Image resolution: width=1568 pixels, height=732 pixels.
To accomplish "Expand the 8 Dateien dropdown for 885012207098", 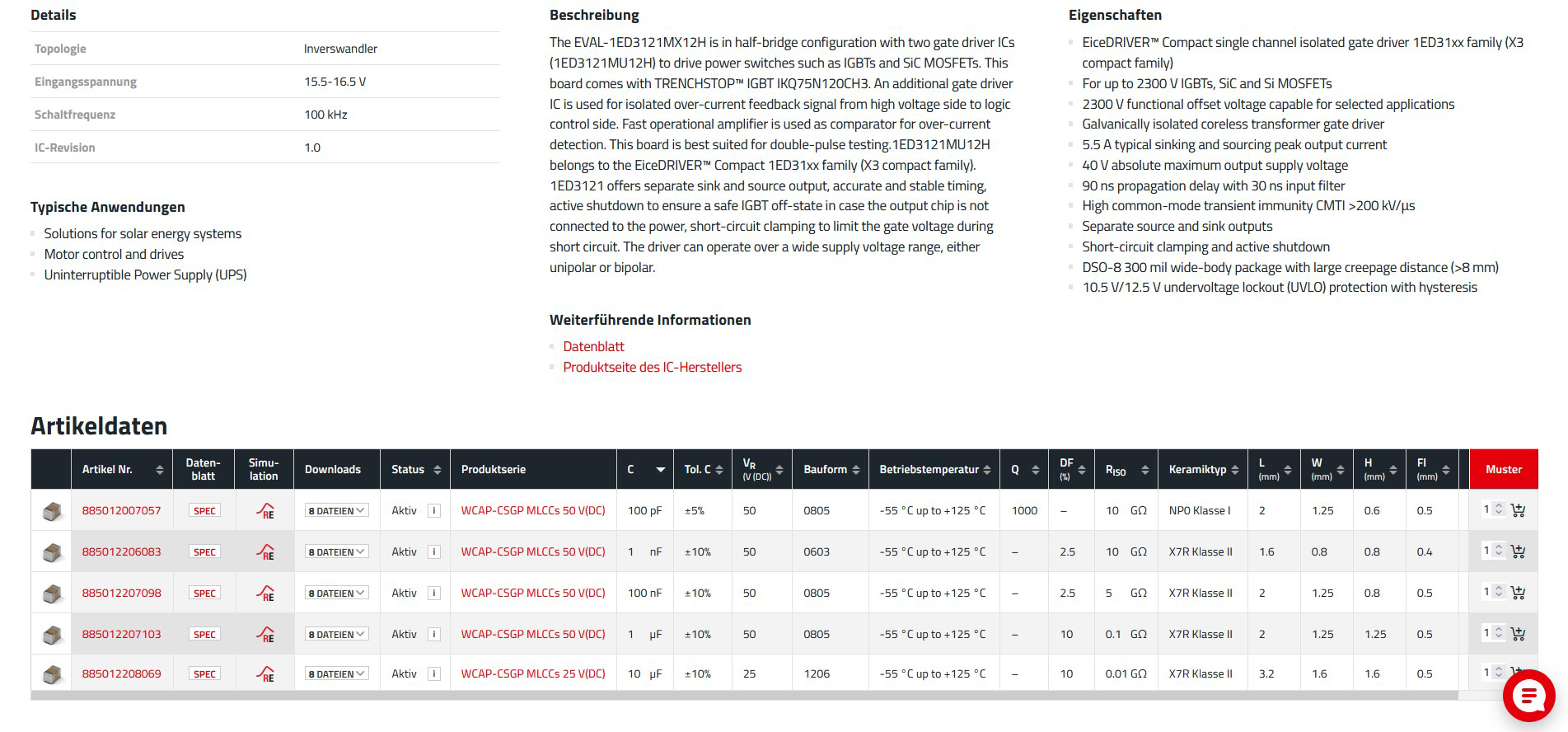I will click(x=336, y=594).
